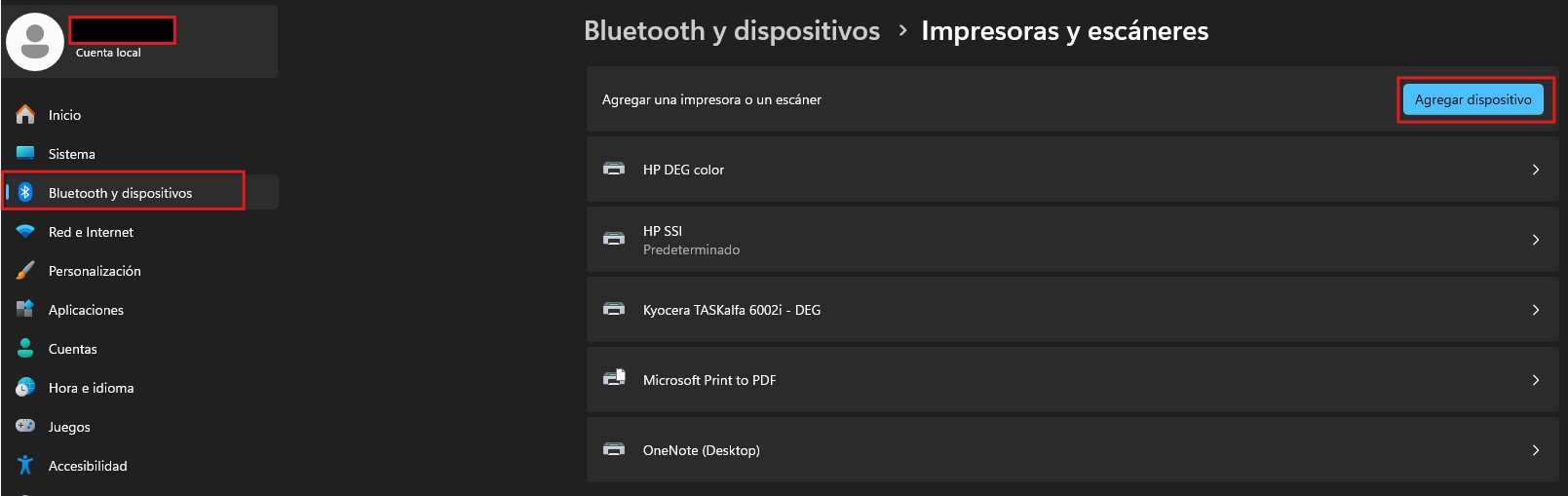Click the Aplicaciones icon in sidebar
This screenshot has height=496, width=1568.
(x=25, y=309)
